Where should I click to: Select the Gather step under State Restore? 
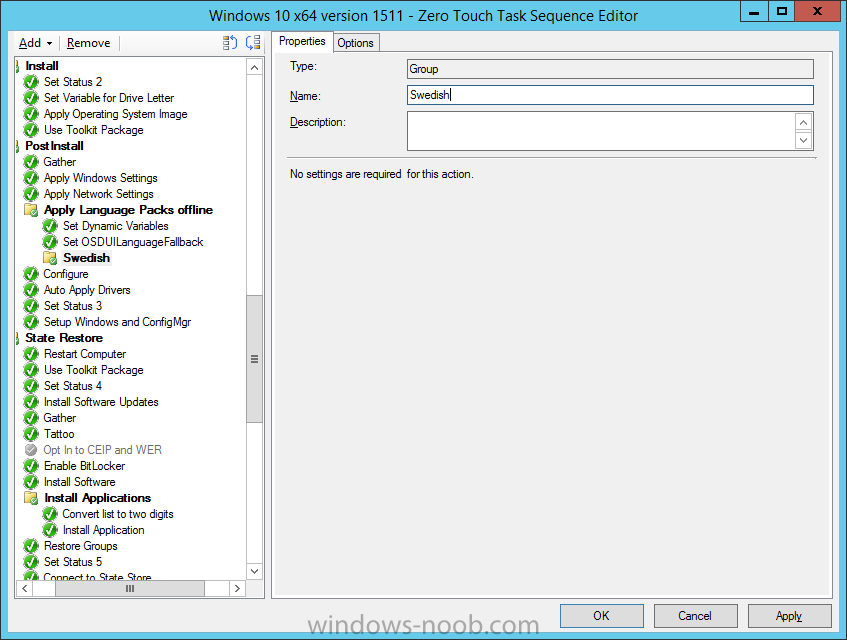coord(60,418)
